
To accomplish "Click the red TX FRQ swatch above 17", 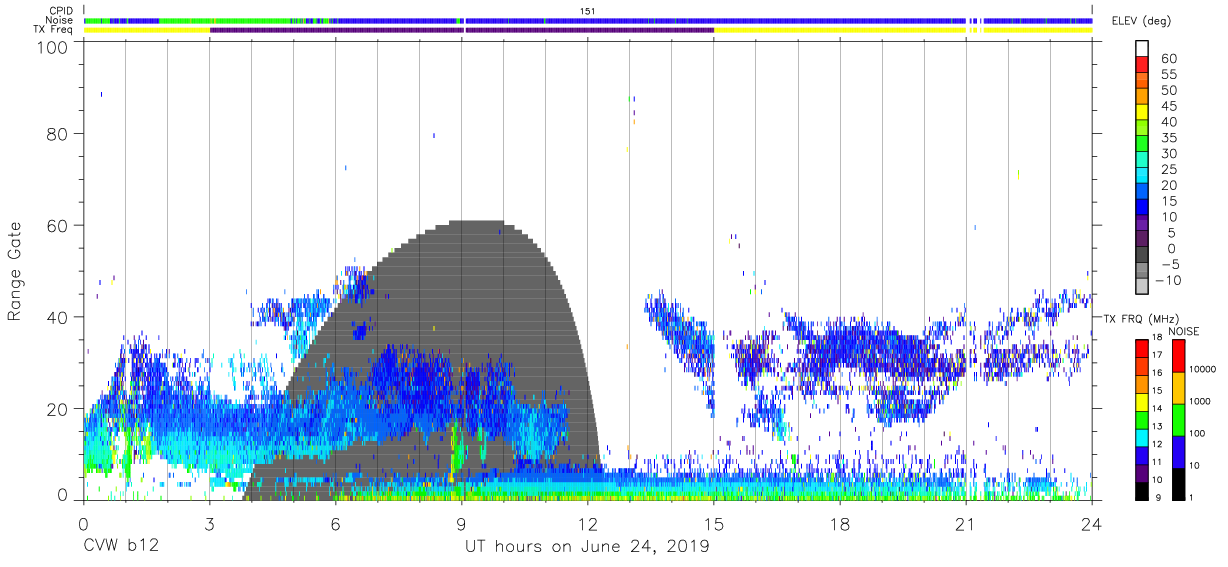I will click(x=1141, y=348).
